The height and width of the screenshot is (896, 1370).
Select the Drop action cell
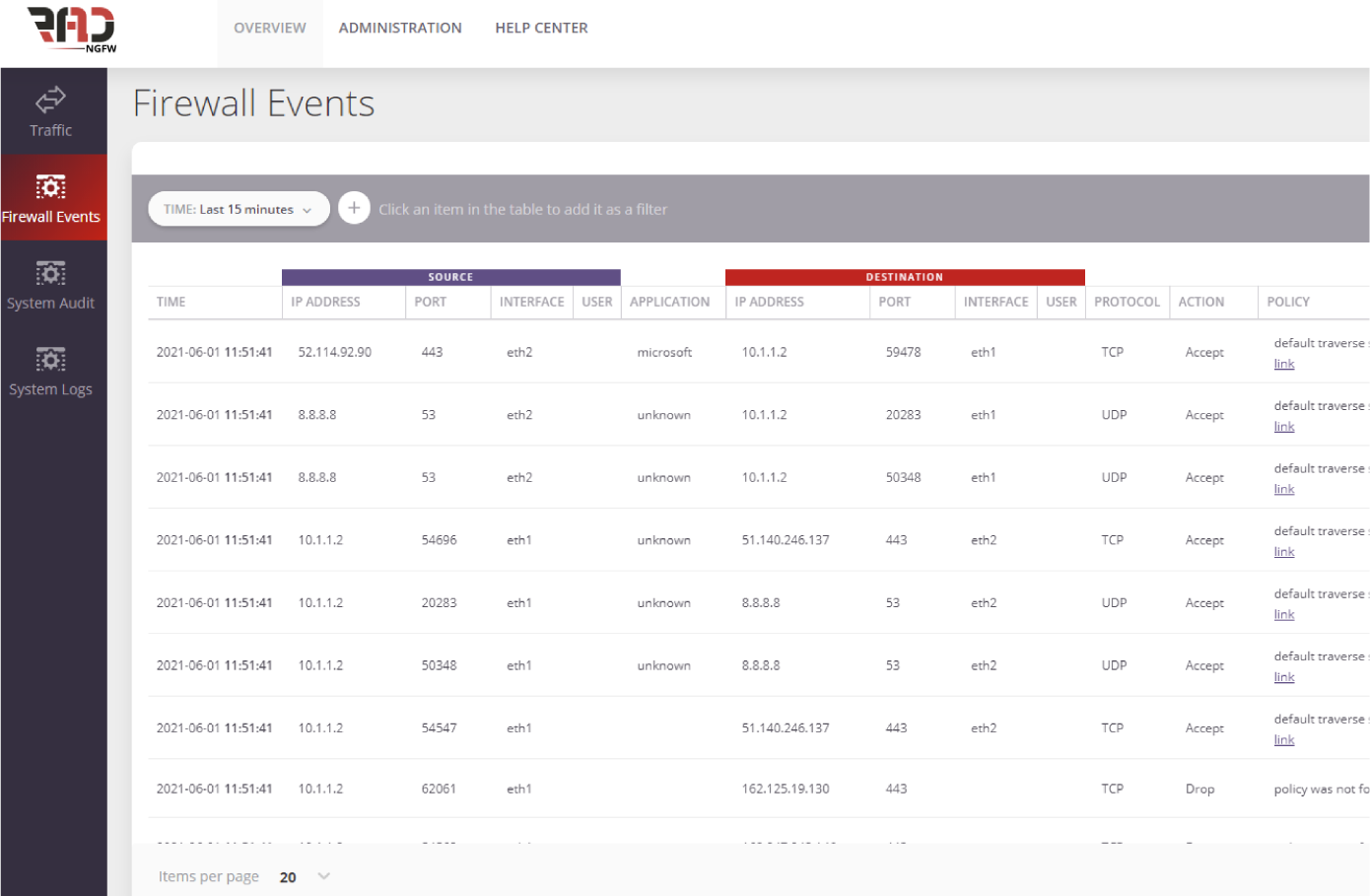tap(1199, 789)
